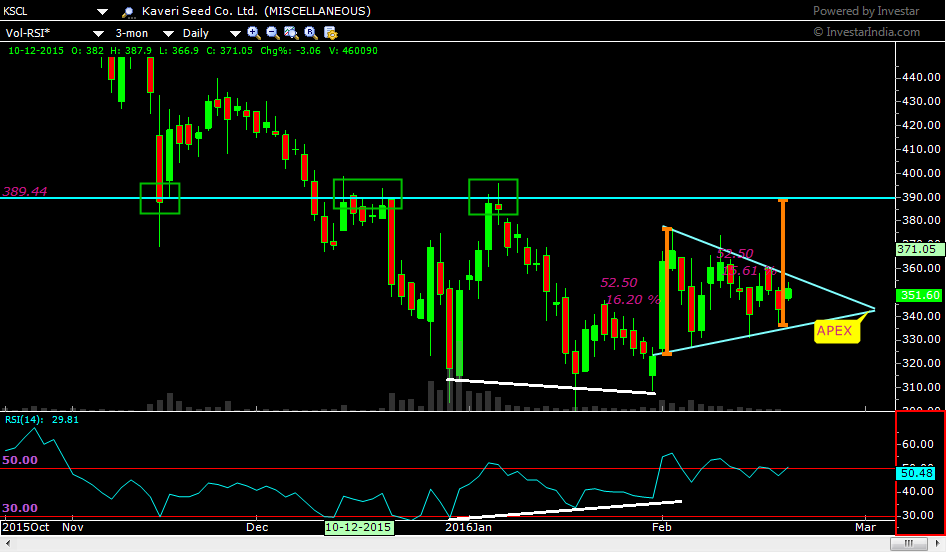The image size is (946, 552).
Task: Click the reset zoom icon
Action: (x=311, y=33)
